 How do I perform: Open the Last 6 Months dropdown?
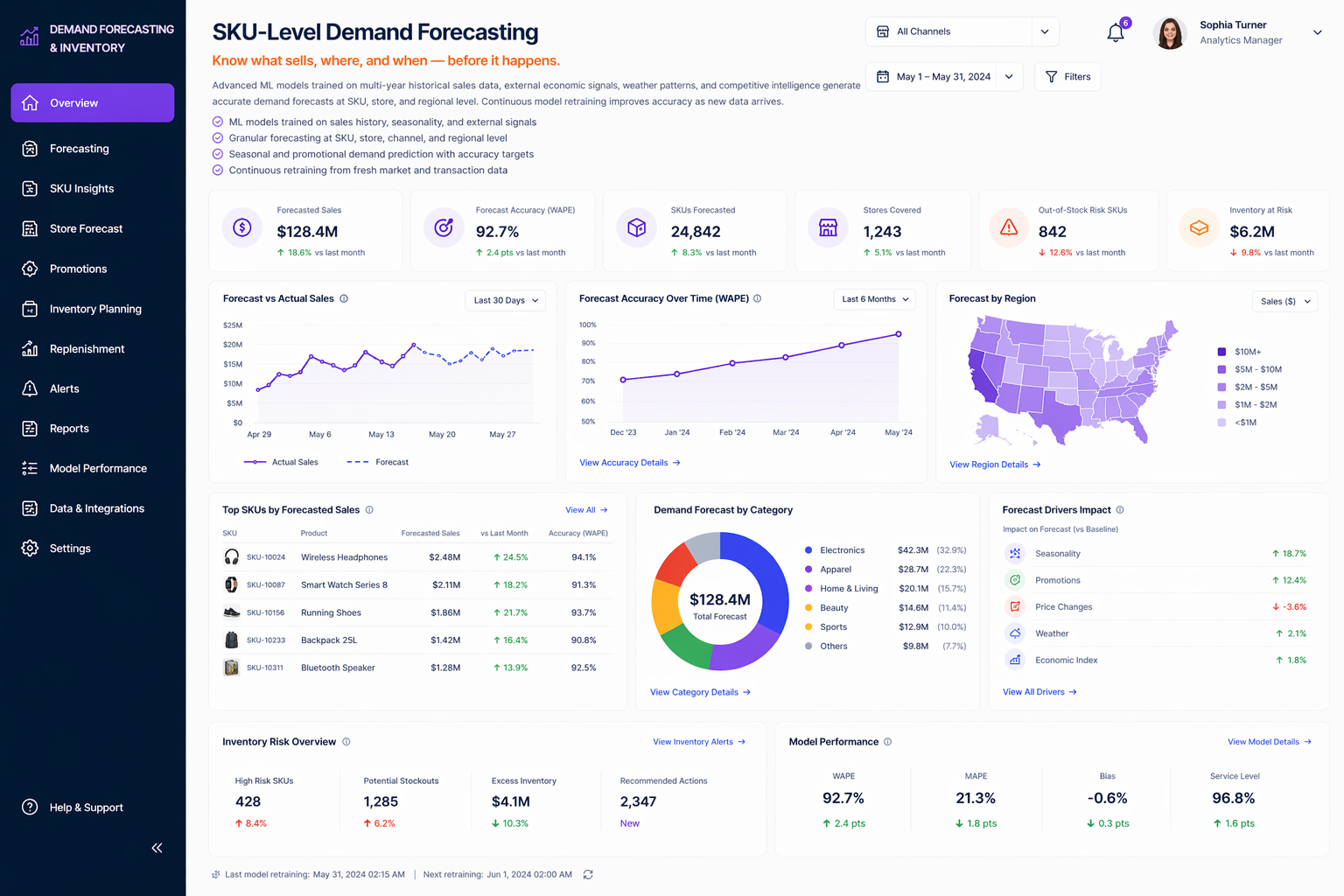coord(874,299)
